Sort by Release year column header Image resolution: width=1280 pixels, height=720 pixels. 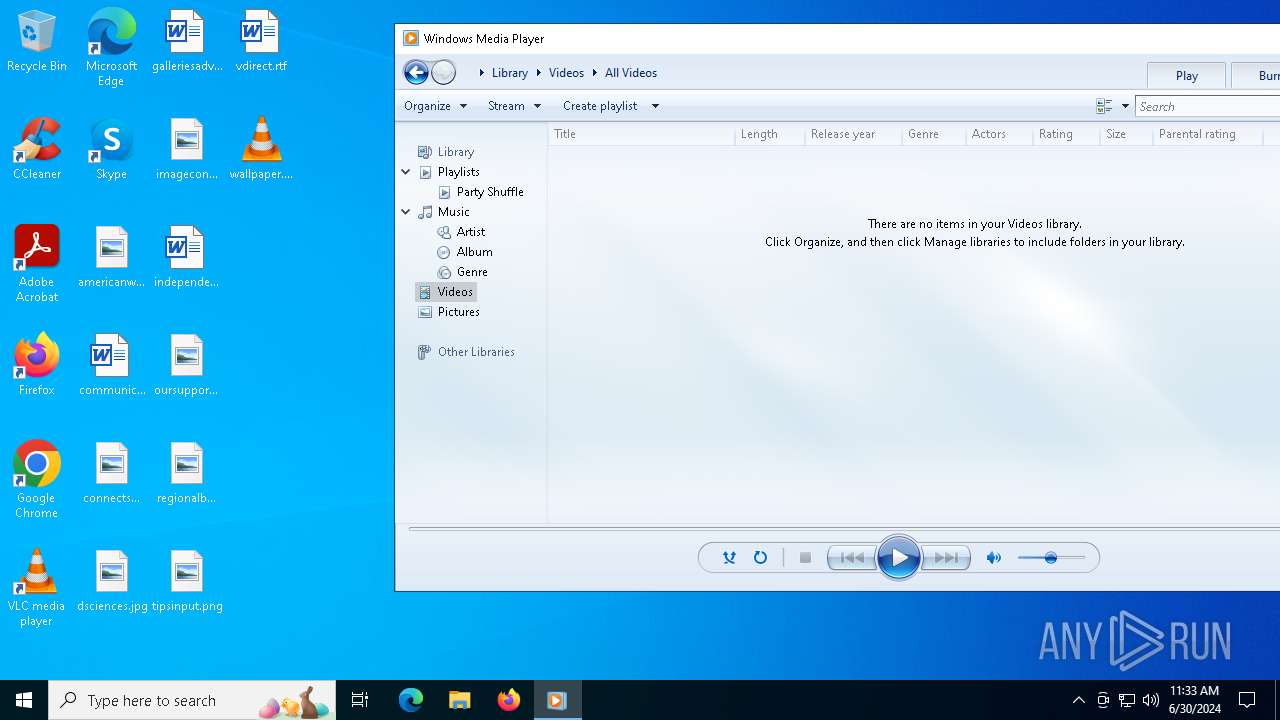[854, 134]
